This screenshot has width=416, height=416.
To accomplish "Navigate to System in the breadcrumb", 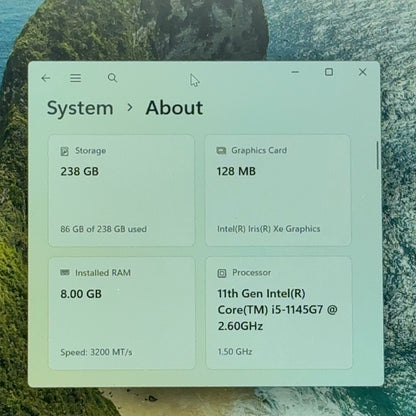I will click(x=80, y=109).
